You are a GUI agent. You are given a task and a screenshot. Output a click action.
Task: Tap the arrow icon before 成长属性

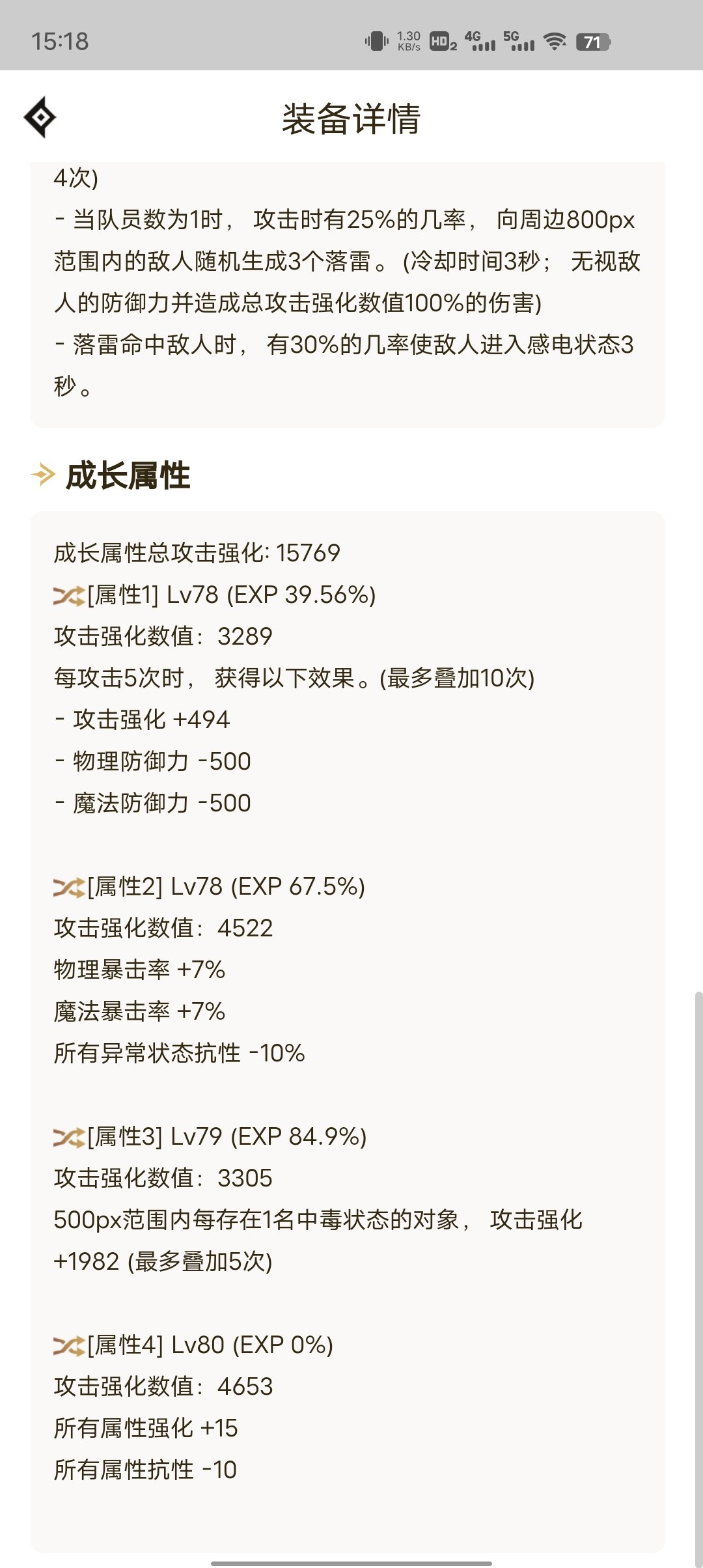click(43, 475)
